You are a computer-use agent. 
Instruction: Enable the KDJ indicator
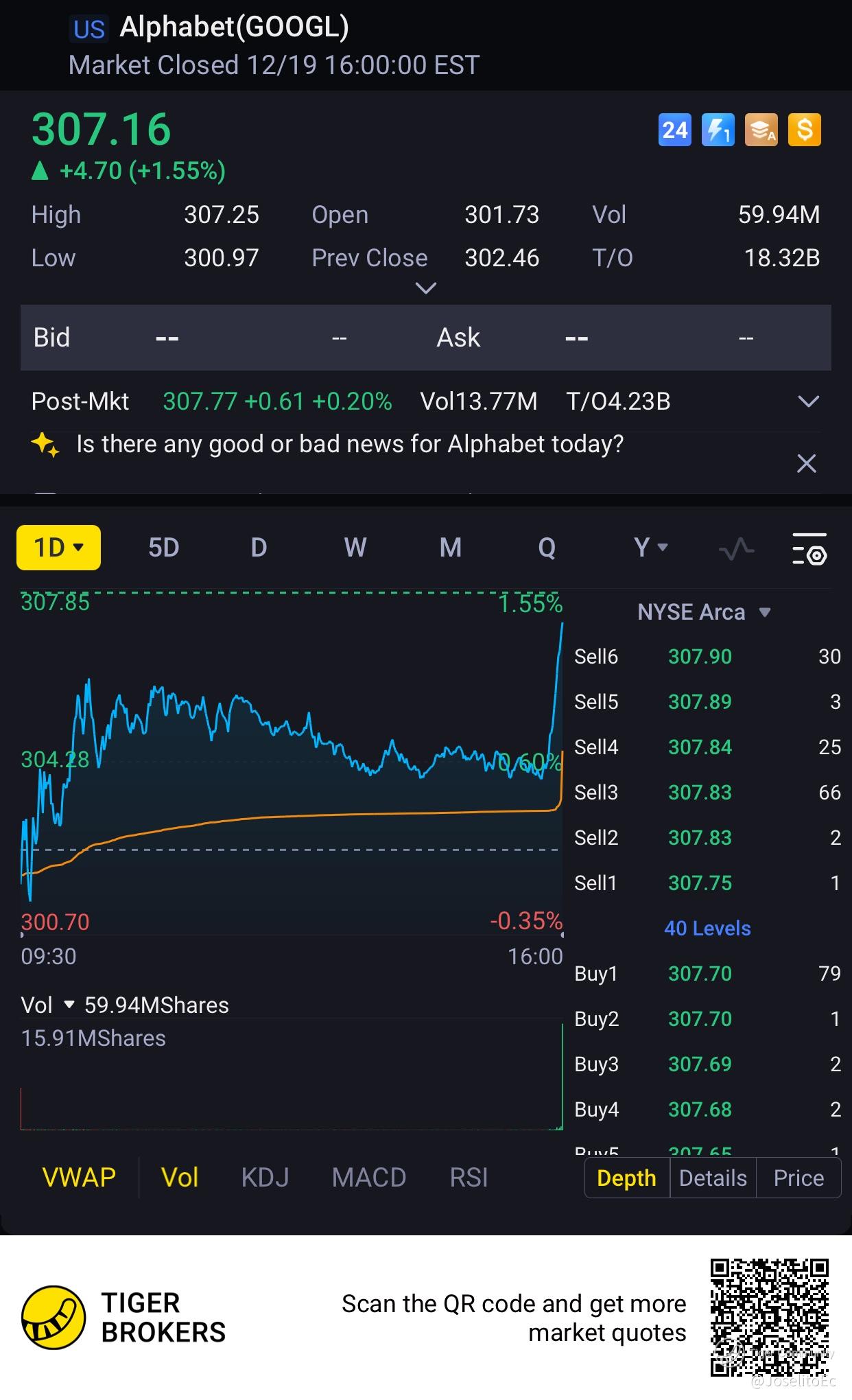(265, 1178)
